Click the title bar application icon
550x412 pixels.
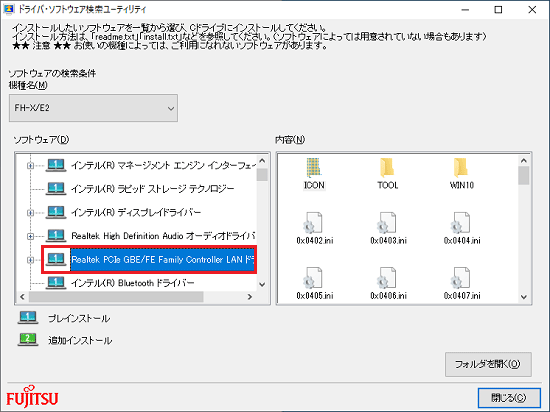[x=9, y=9]
